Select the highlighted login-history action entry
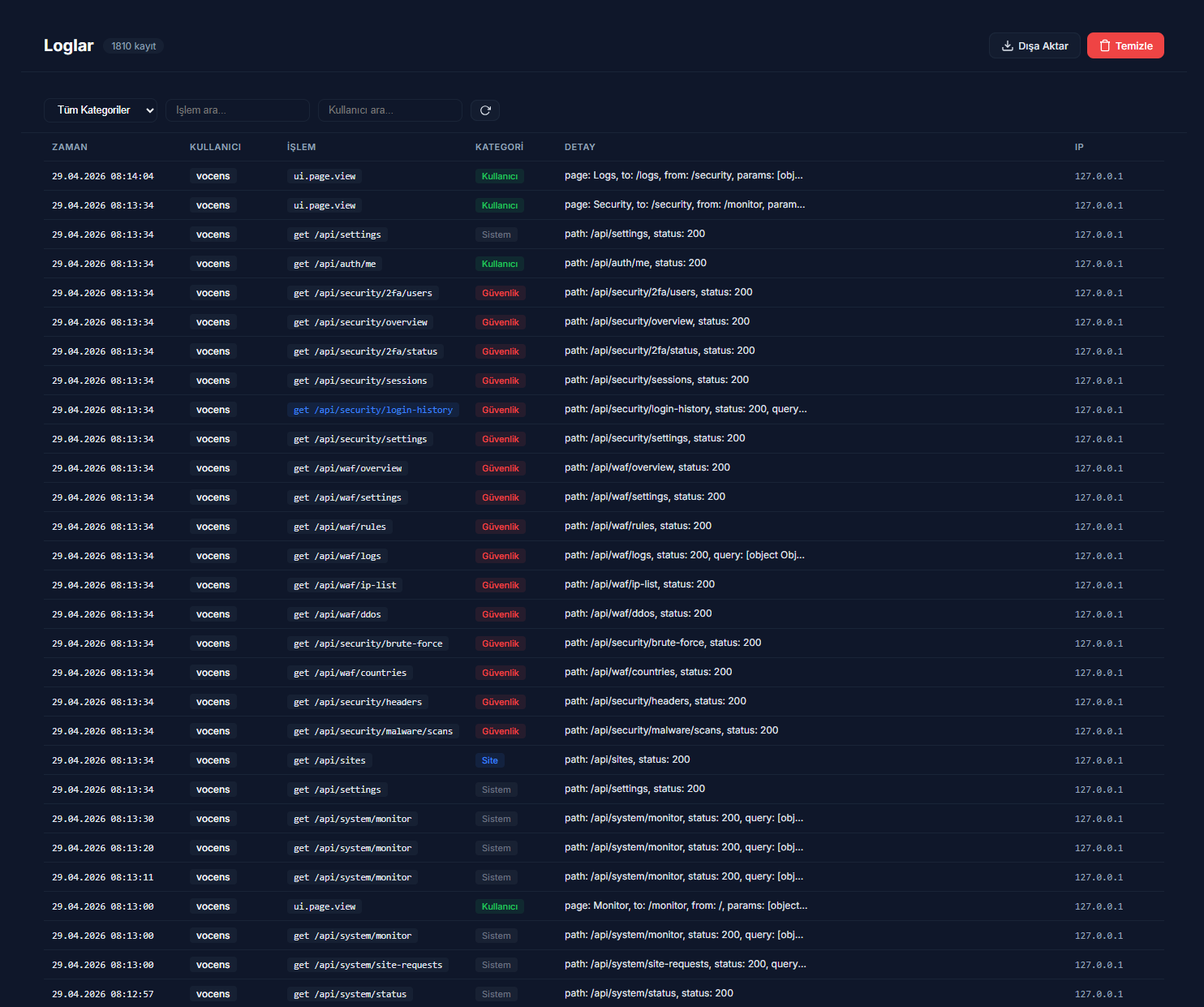1204x1007 pixels. click(373, 410)
